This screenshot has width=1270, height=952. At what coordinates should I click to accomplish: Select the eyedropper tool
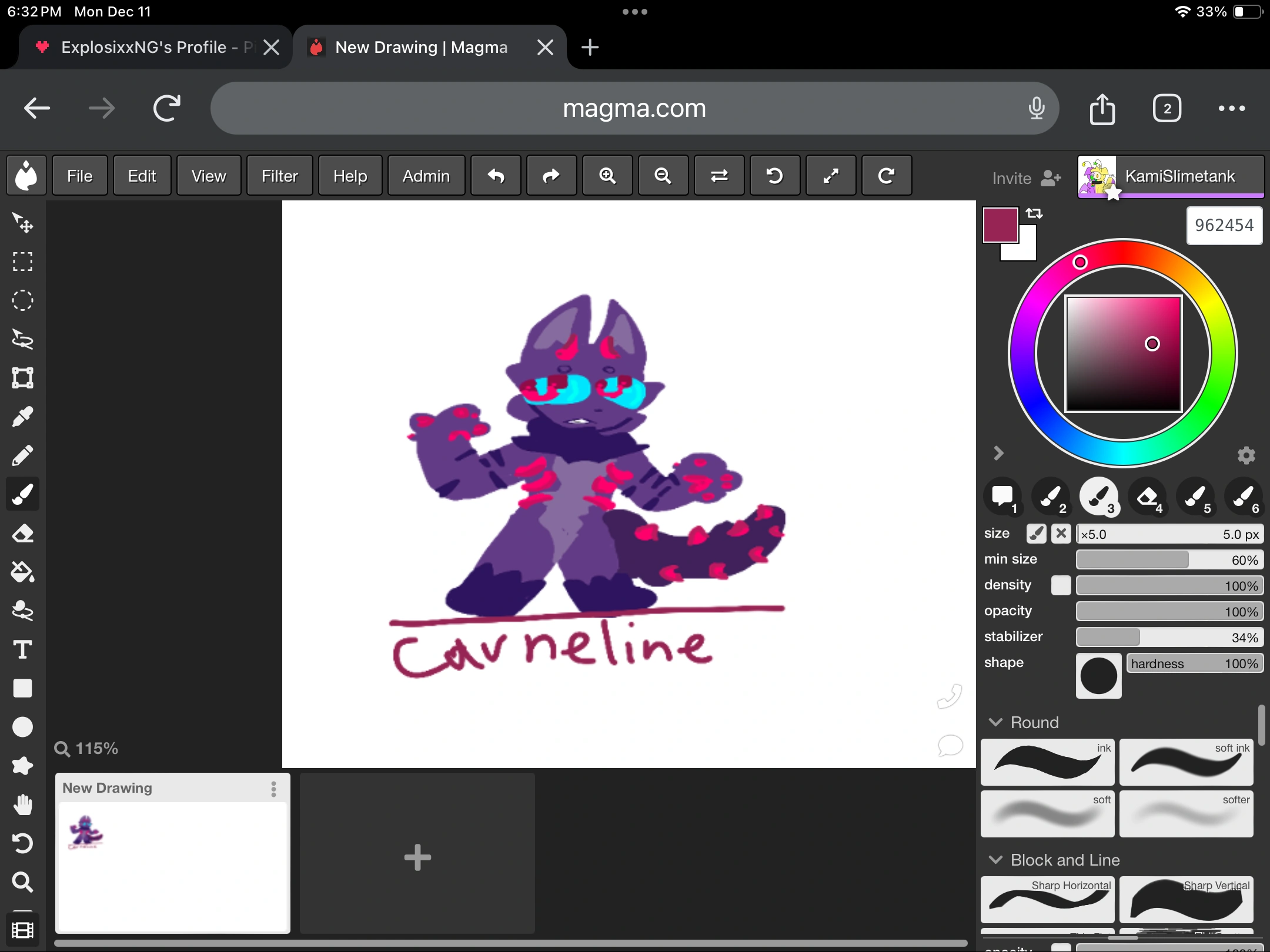(24, 417)
